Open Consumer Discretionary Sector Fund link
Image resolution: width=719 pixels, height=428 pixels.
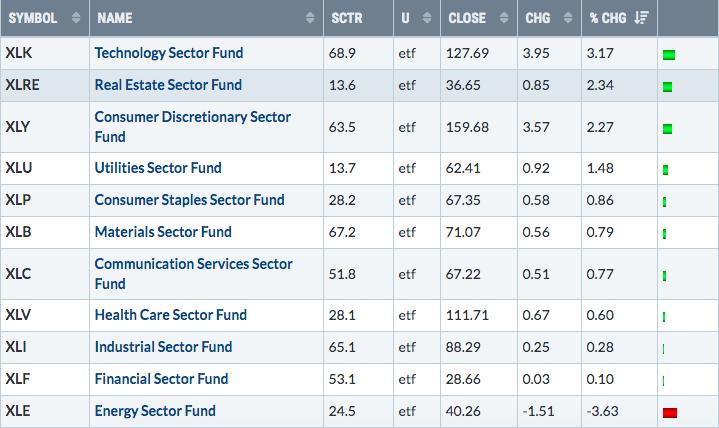coord(193,127)
